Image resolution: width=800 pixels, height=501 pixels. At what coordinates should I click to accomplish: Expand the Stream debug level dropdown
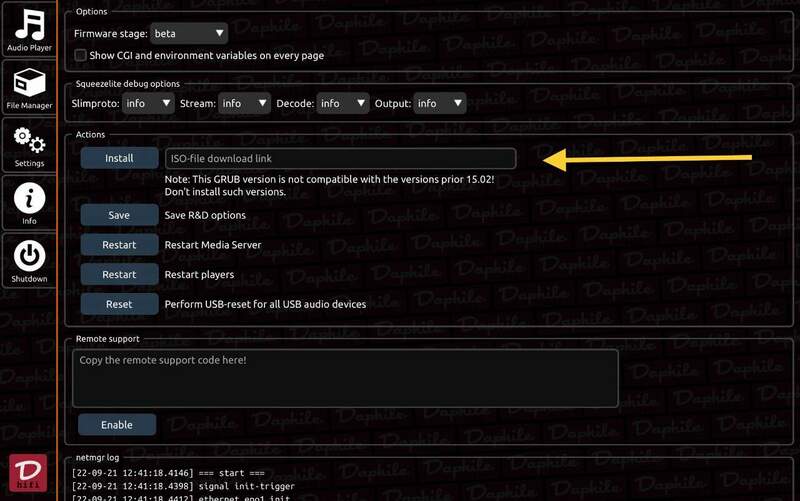click(x=244, y=103)
